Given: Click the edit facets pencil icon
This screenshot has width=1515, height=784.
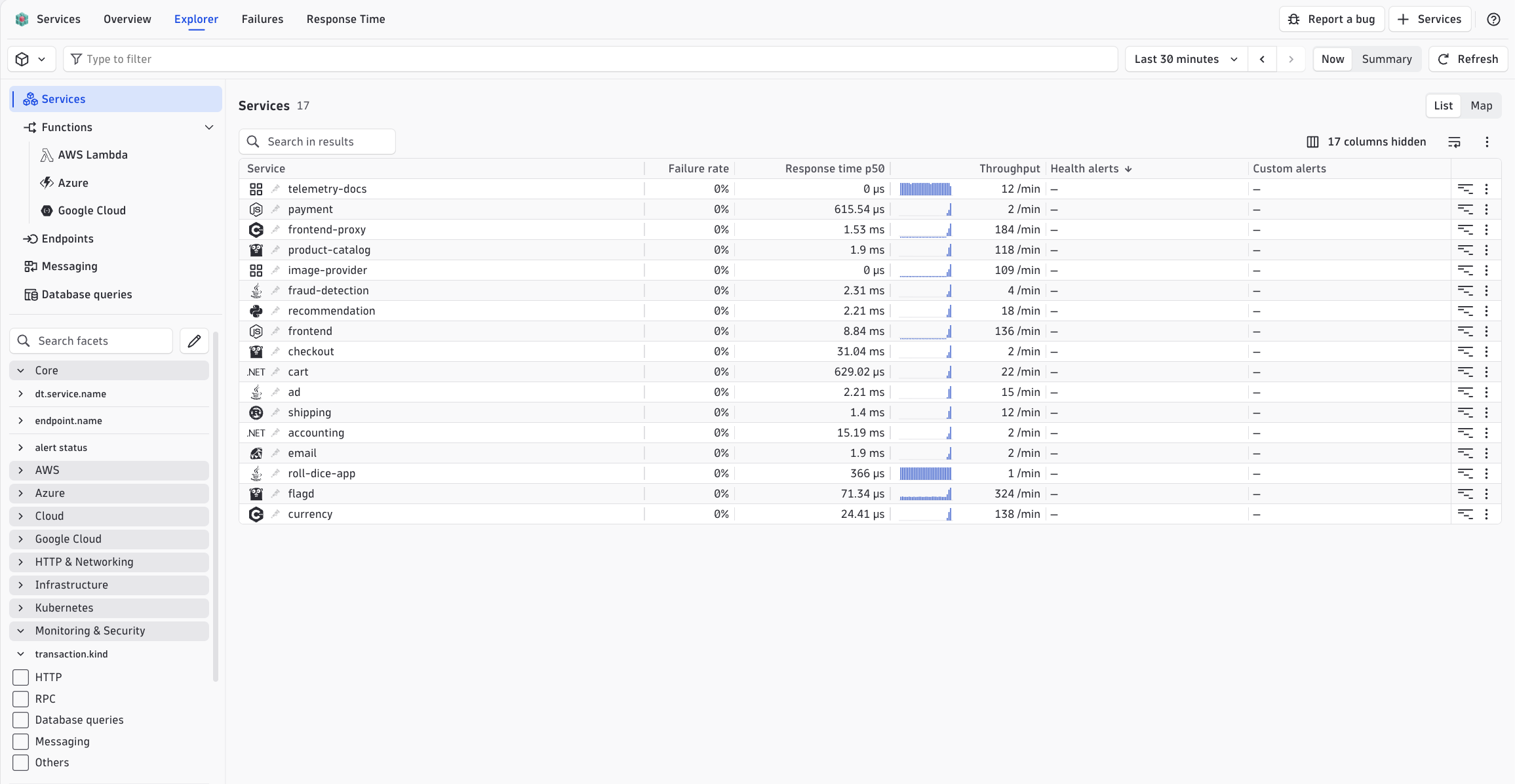Looking at the screenshot, I should 194,341.
